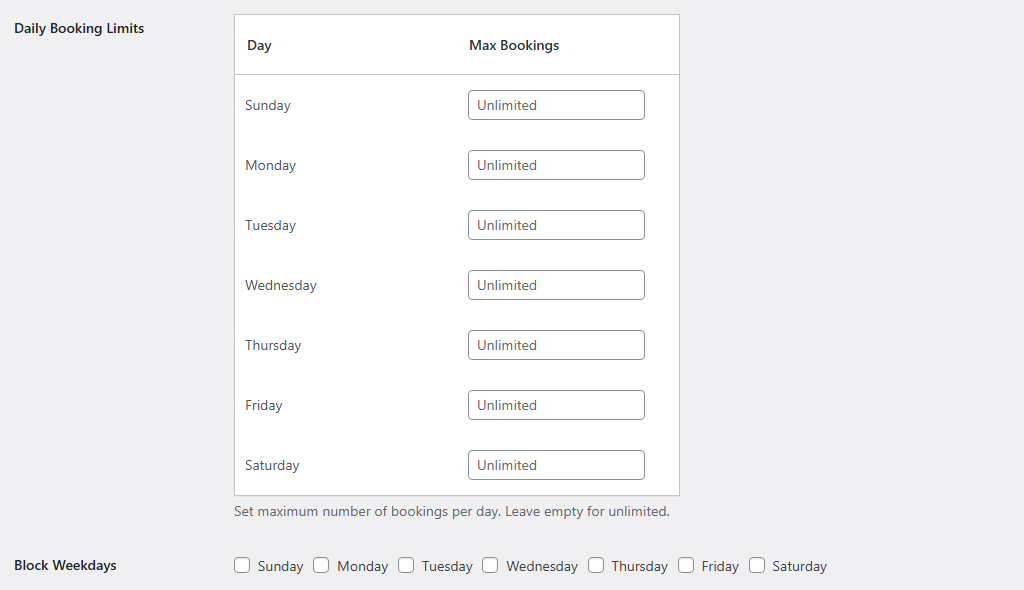Toggle the Friday block checkbox
Viewport: 1024px width, 590px height.
point(687,565)
